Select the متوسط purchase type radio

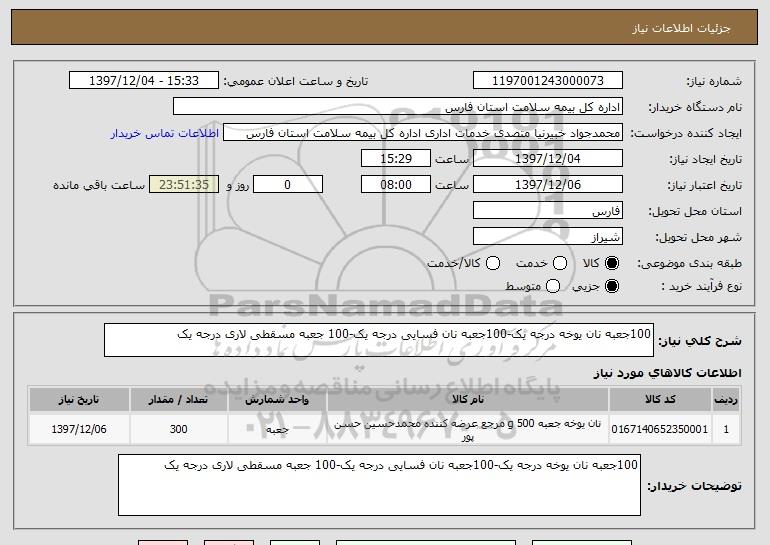[x=553, y=286]
